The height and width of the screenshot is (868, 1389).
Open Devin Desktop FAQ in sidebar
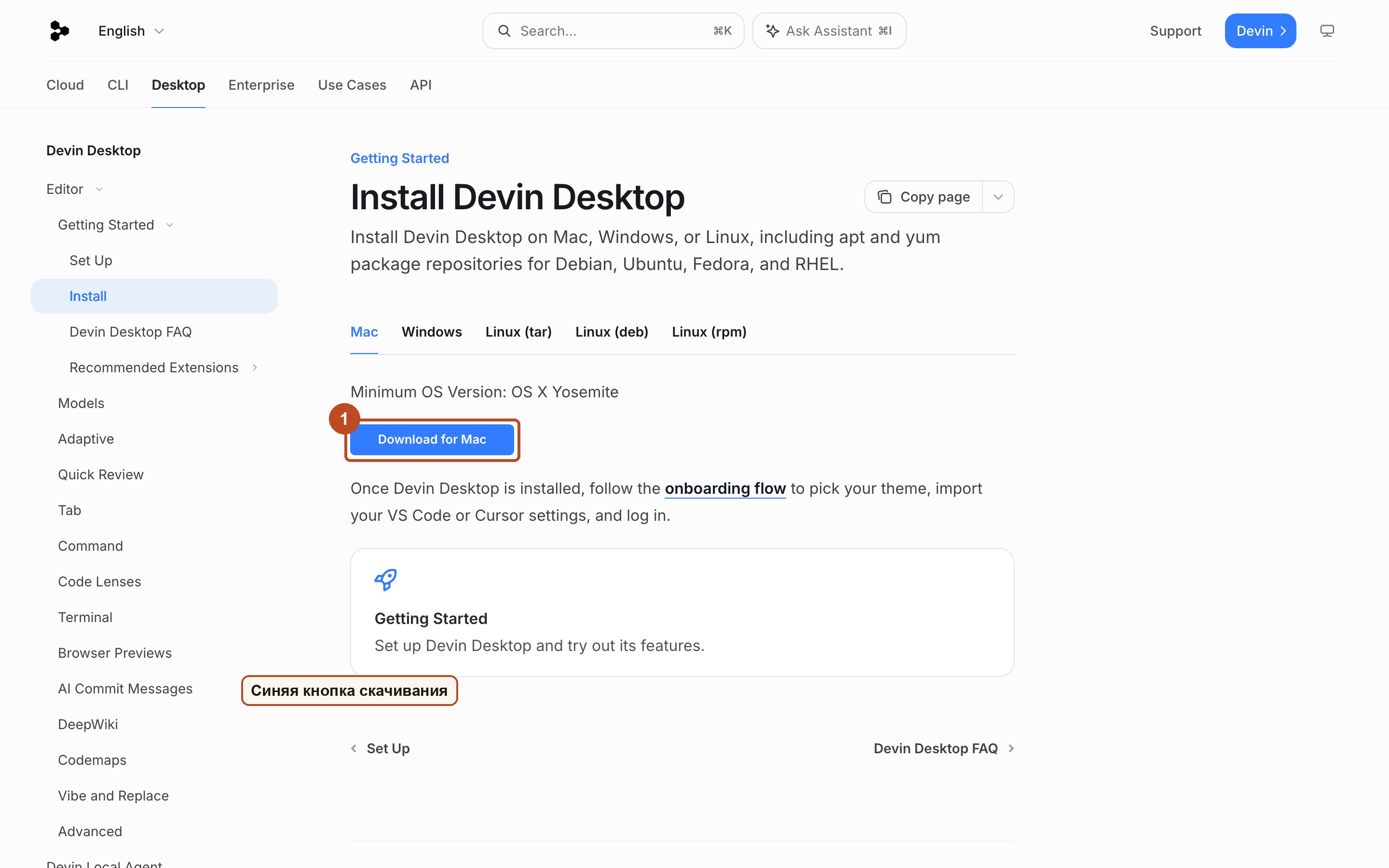tap(130, 332)
